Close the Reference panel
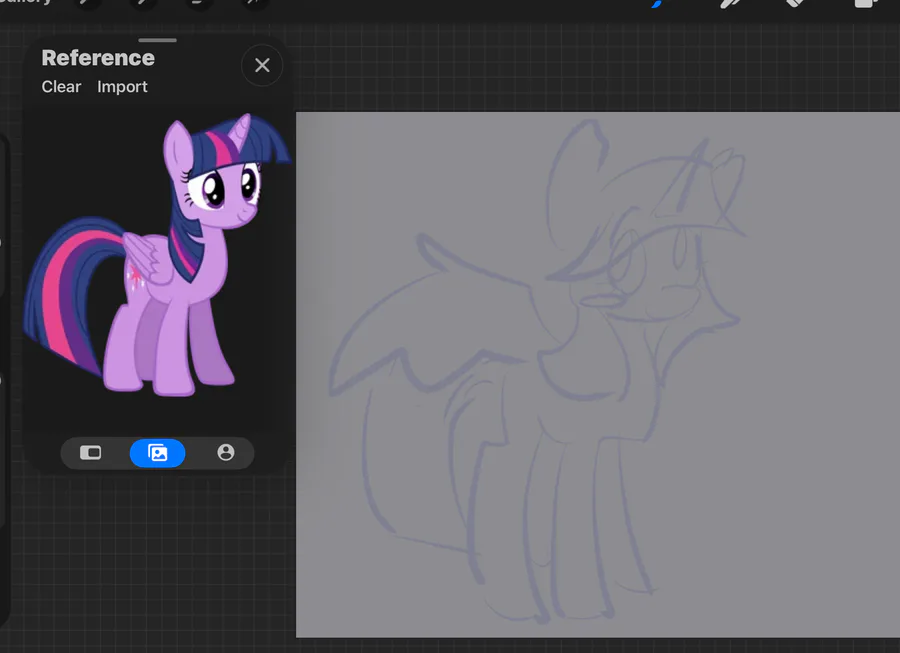 (x=262, y=65)
